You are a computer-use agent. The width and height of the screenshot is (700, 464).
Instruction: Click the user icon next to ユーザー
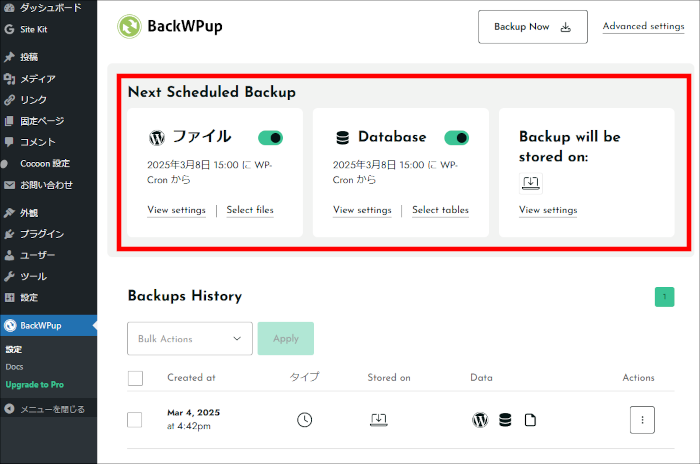coord(9,255)
